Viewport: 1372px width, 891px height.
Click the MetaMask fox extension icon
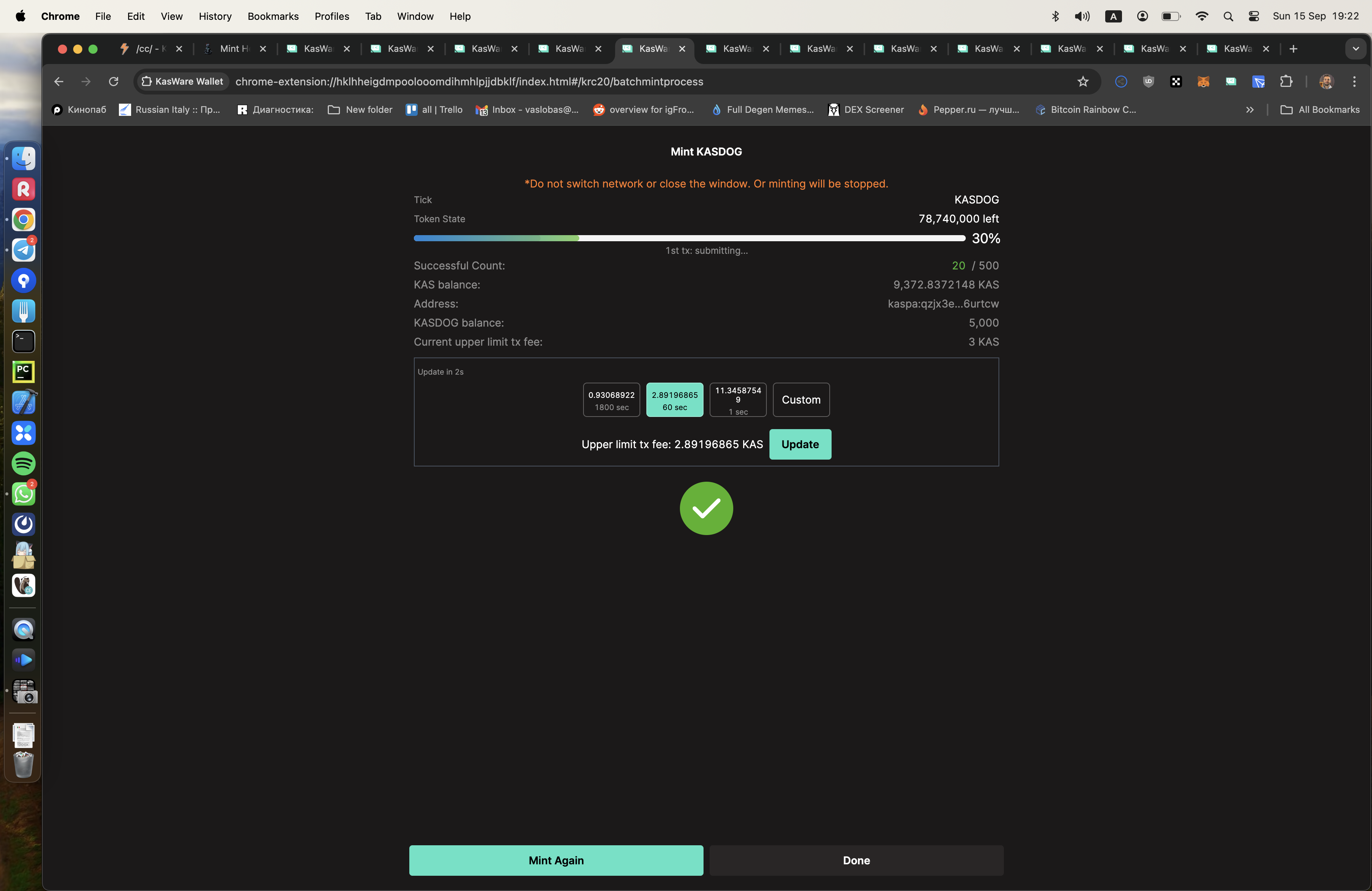point(1203,81)
